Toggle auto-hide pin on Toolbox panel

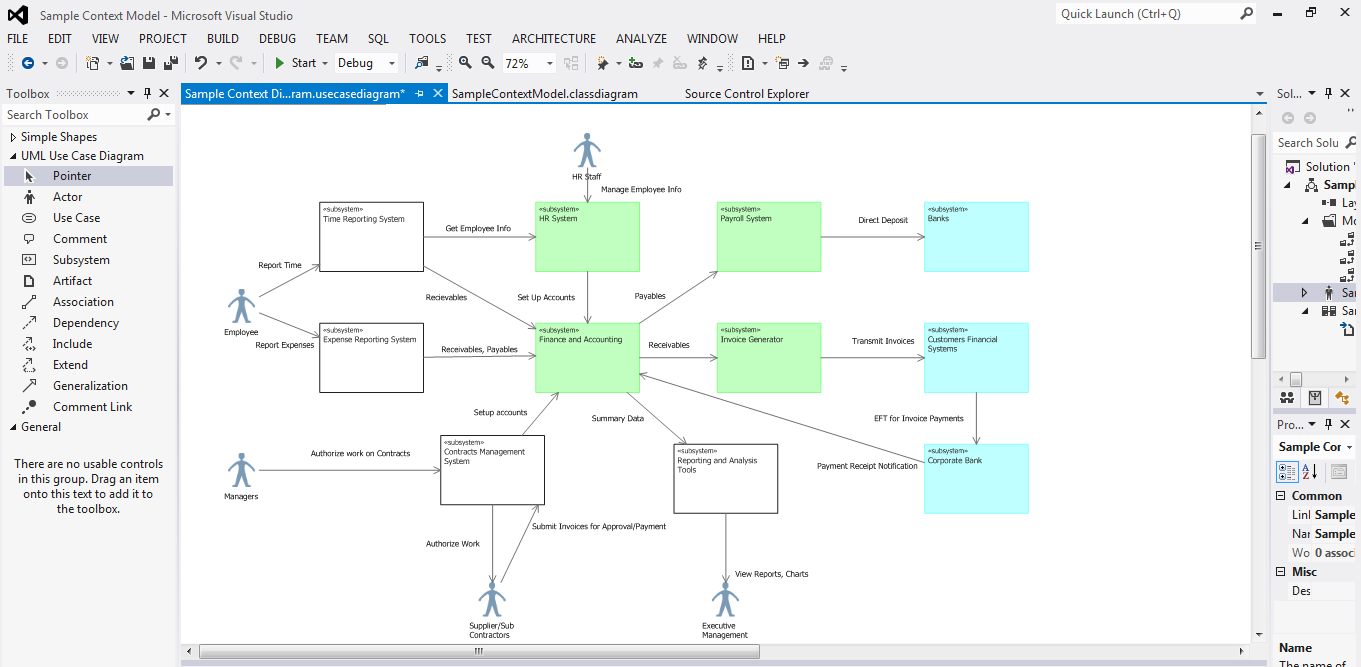pyautogui.click(x=147, y=94)
